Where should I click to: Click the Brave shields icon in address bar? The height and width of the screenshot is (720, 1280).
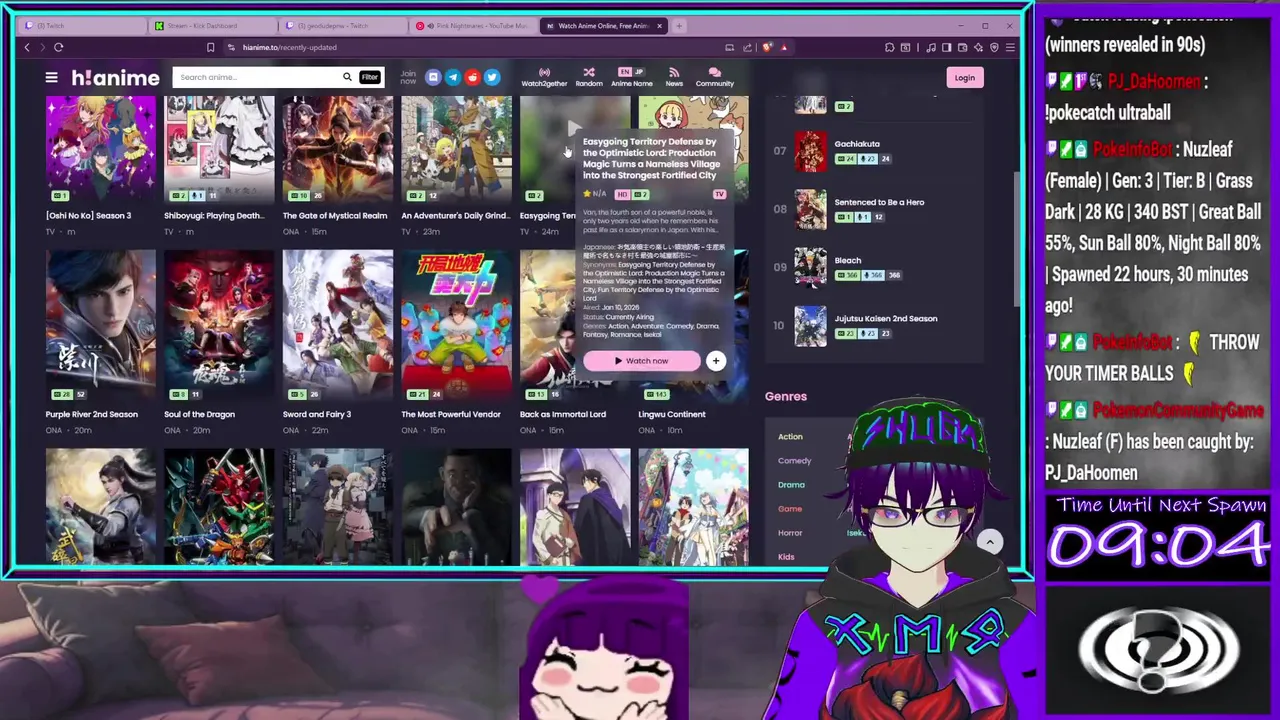pyautogui.click(x=767, y=47)
